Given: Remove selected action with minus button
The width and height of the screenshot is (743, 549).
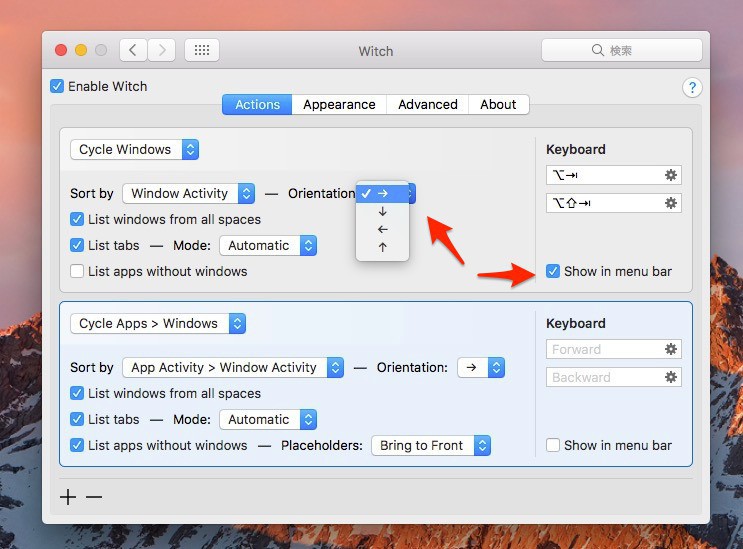Looking at the screenshot, I should click(x=94, y=497).
